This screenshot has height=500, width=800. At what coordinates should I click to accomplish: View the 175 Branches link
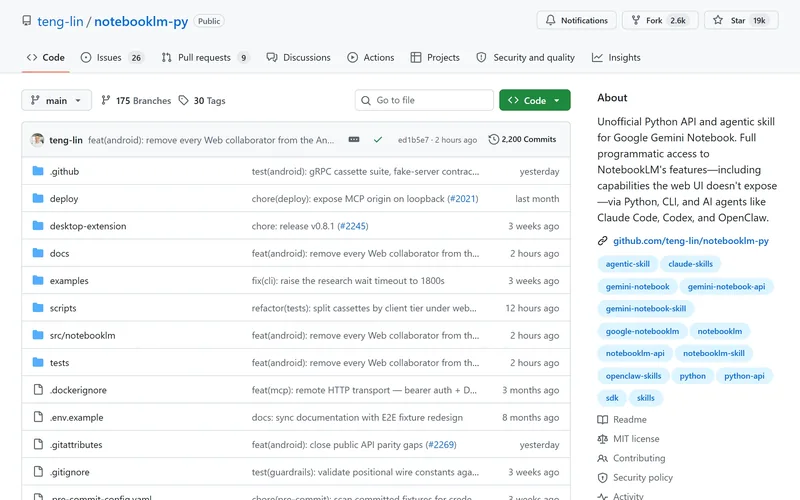coord(136,101)
